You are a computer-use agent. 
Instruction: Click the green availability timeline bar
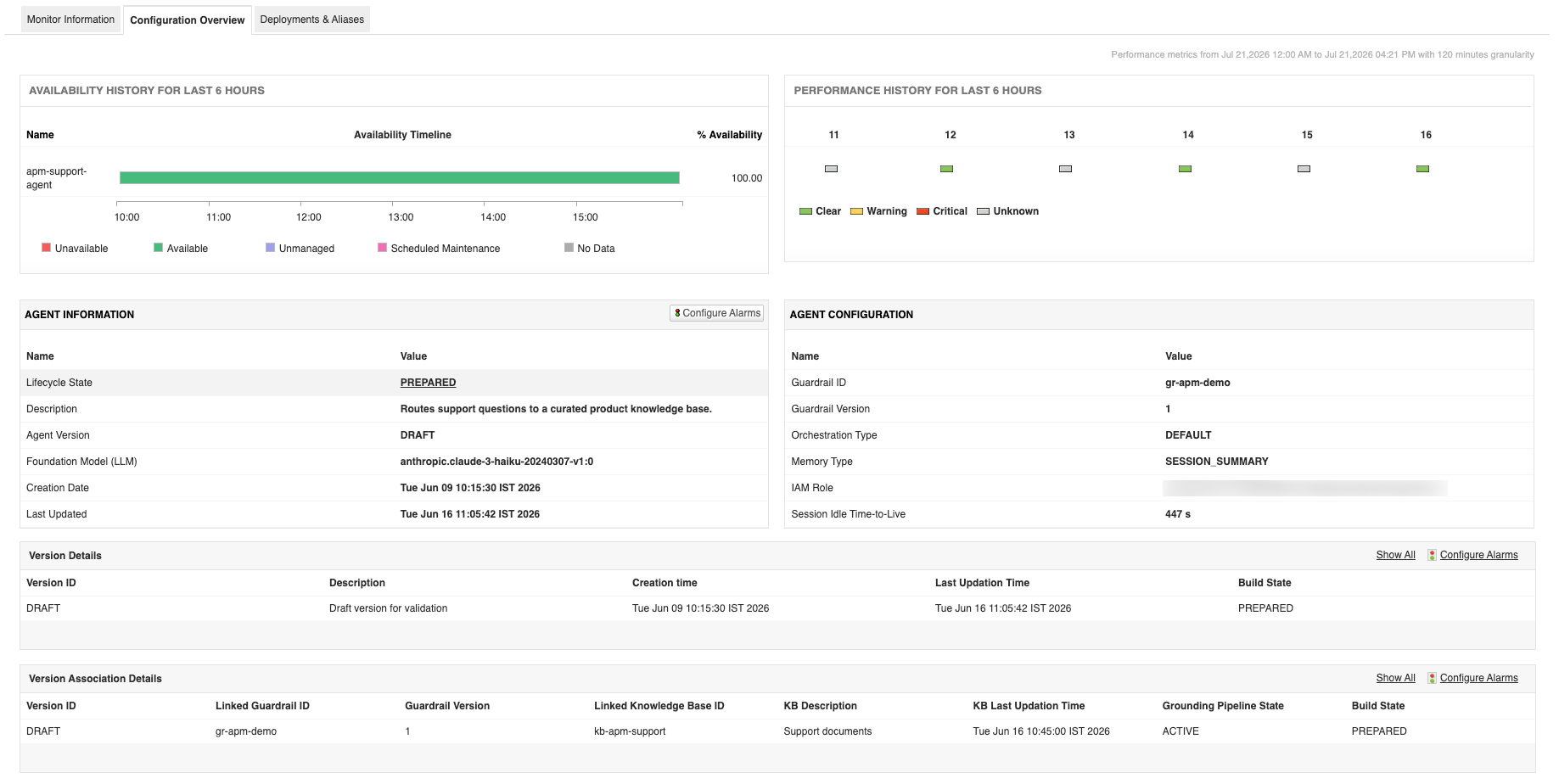pos(399,177)
